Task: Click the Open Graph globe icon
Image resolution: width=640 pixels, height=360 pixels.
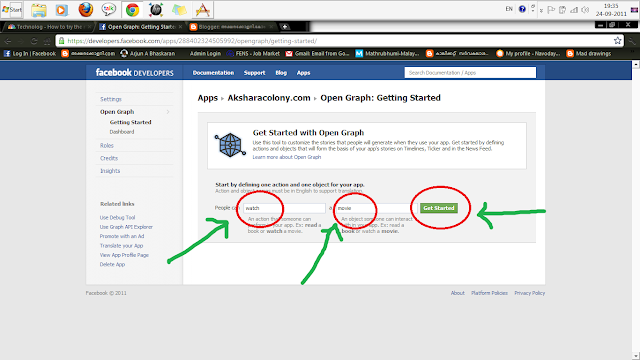Action: pos(230,145)
